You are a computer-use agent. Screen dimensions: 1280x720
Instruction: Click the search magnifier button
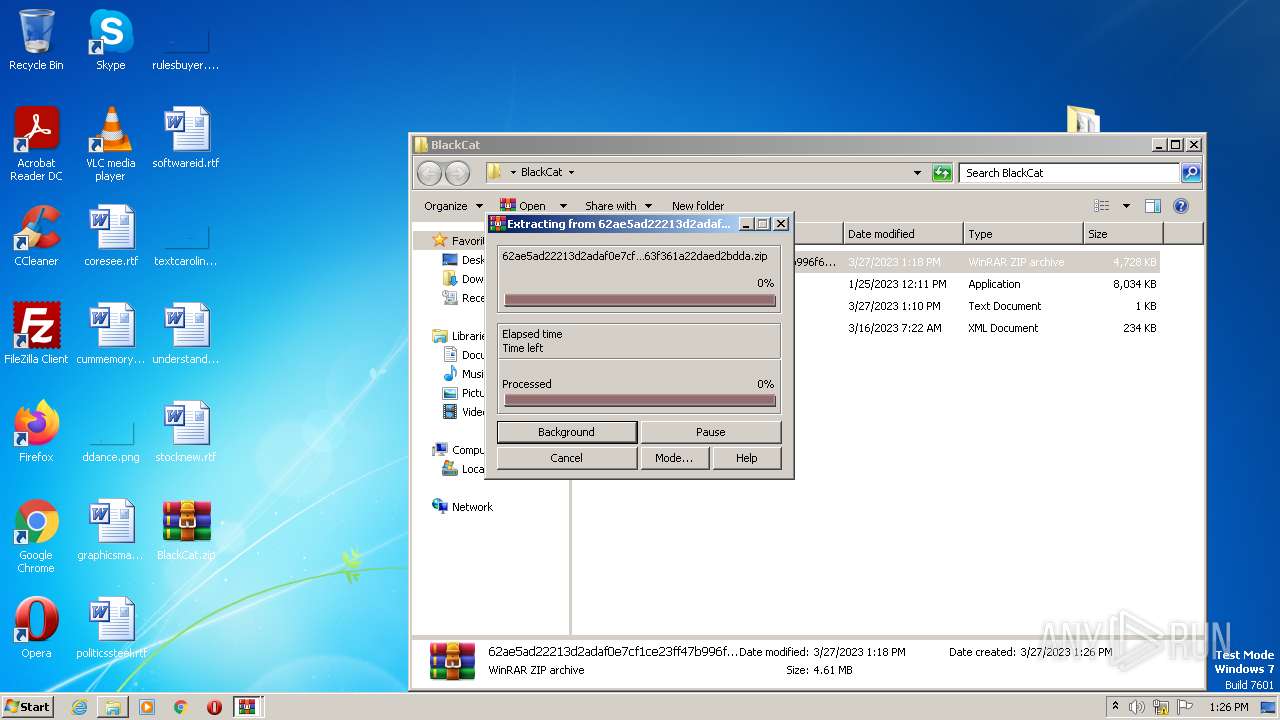(1191, 173)
